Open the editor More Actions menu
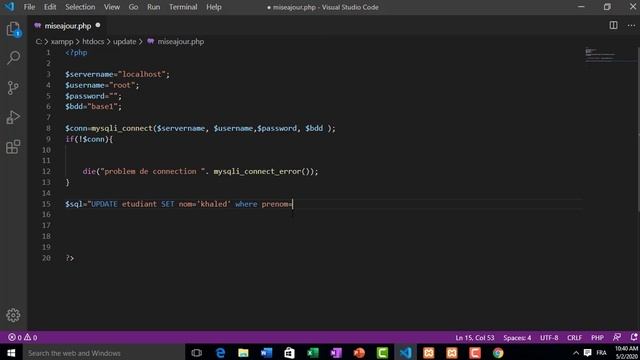Image resolution: width=640 pixels, height=360 pixels. [x=631, y=25]
